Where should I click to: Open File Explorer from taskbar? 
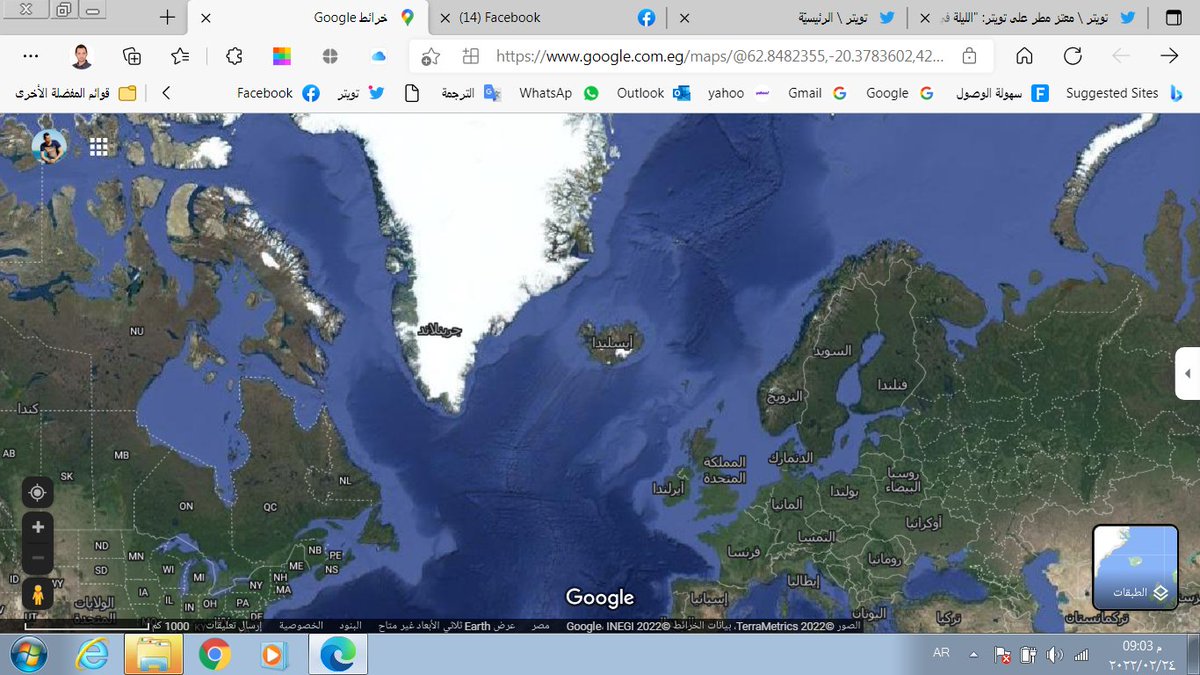tap(153, 655)
